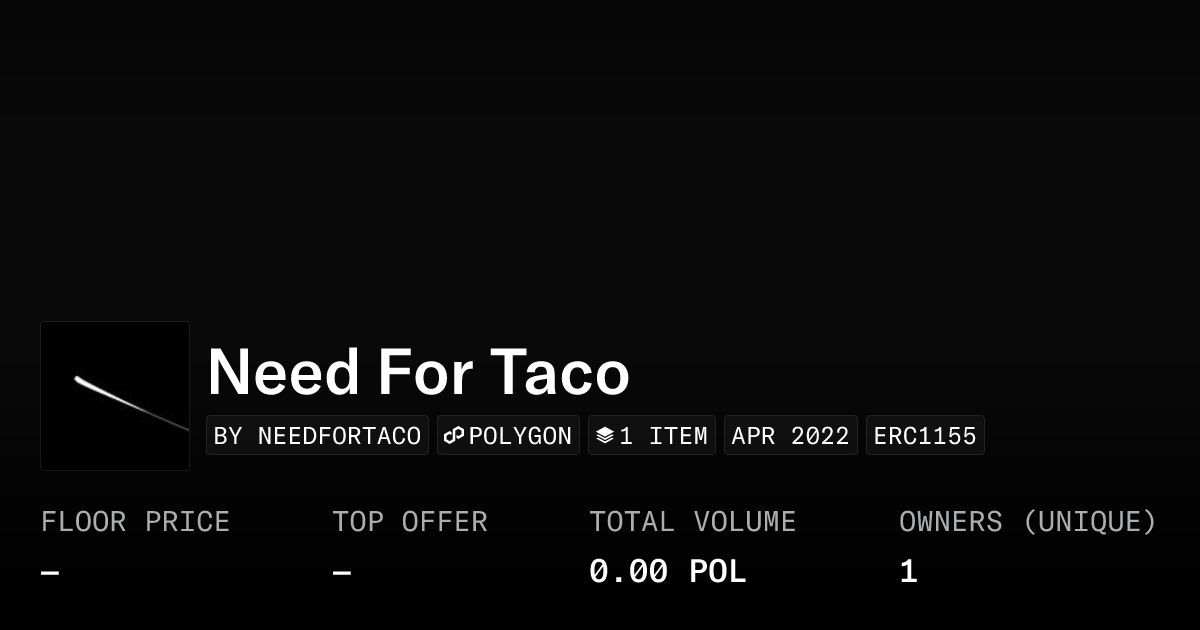Screen dimensions: 1200x630
Task: Click the owners count value 1
Action: point(908,572)
